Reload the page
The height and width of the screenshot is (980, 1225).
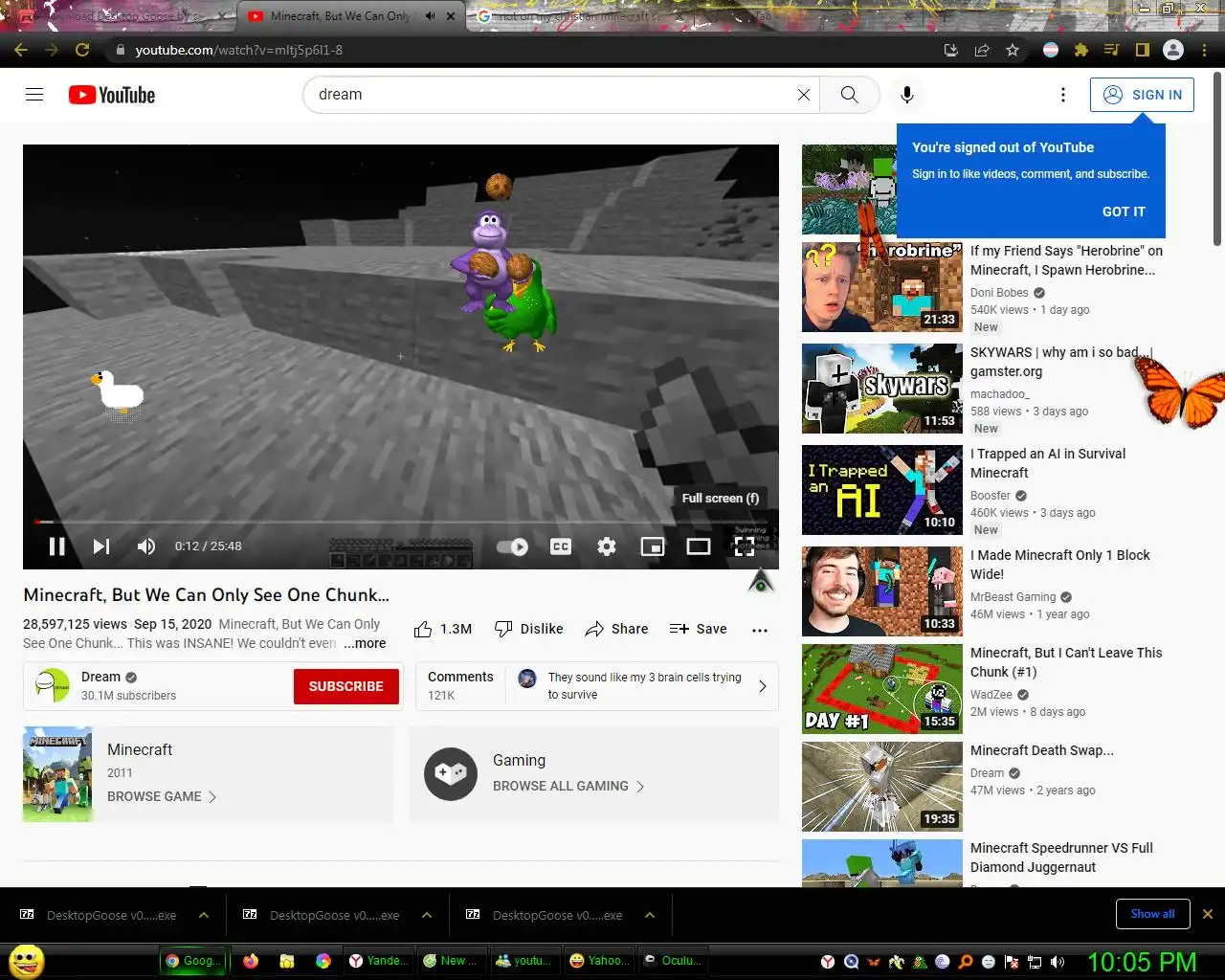pos(82,50)
